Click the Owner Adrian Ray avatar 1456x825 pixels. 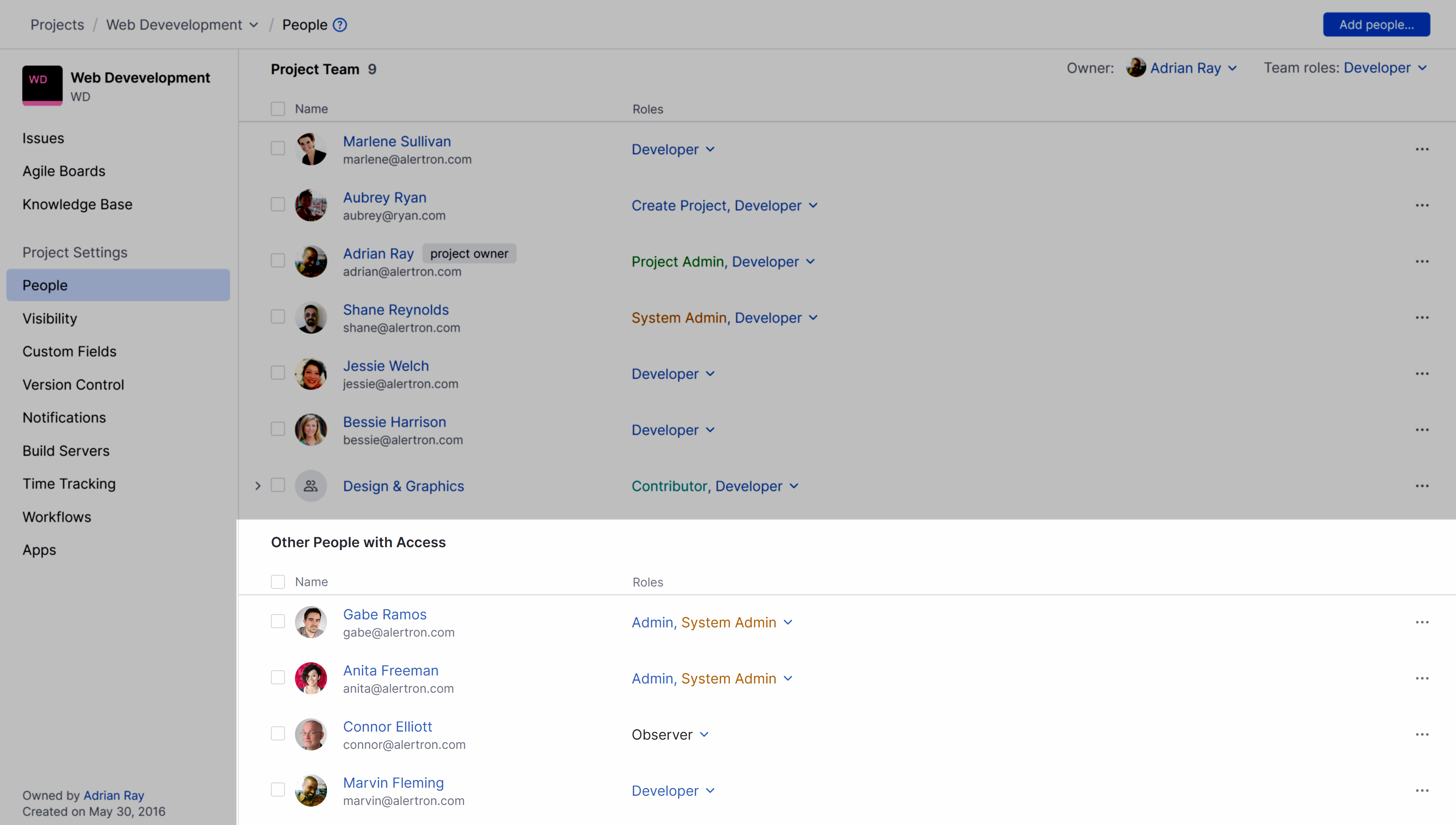coord(1137,67)
